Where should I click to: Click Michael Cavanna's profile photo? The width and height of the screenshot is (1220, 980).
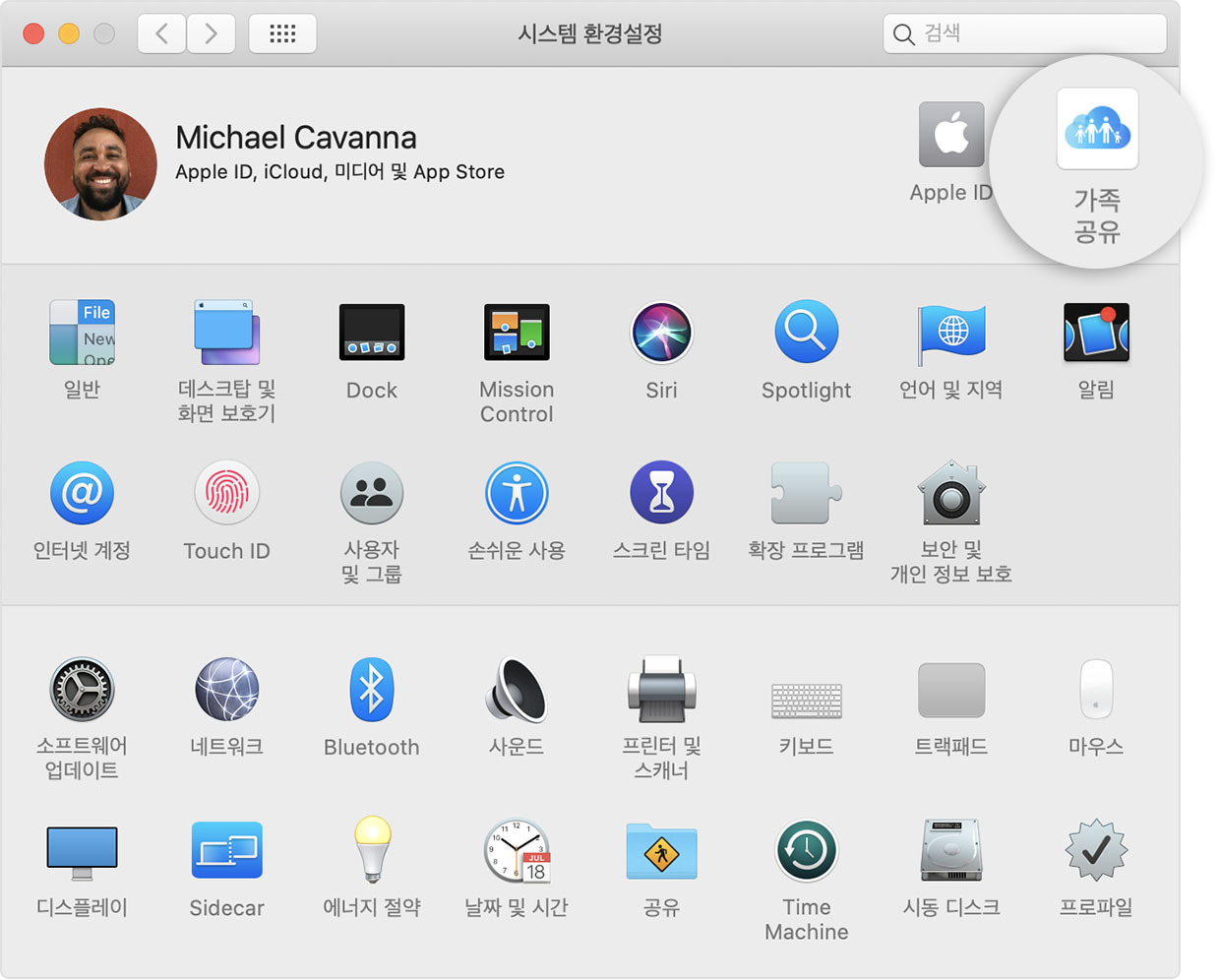(x=100, y=163)
